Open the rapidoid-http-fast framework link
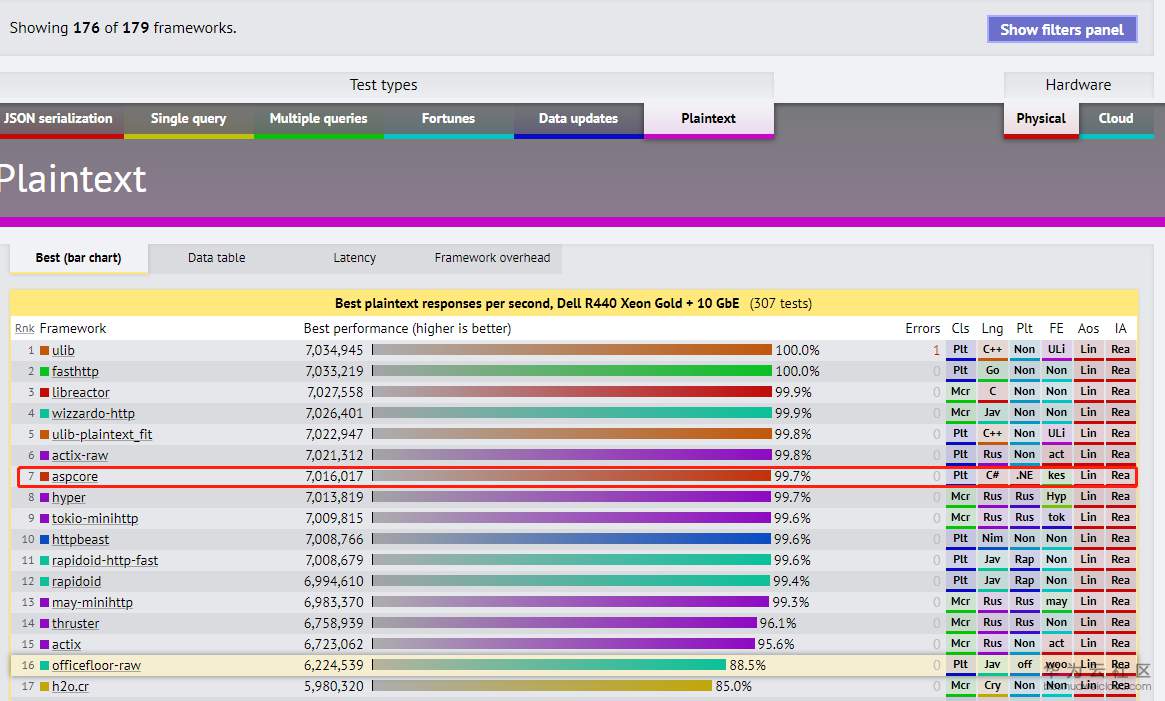The width and height of the screenshot is (1165, 701). (105, 561)
